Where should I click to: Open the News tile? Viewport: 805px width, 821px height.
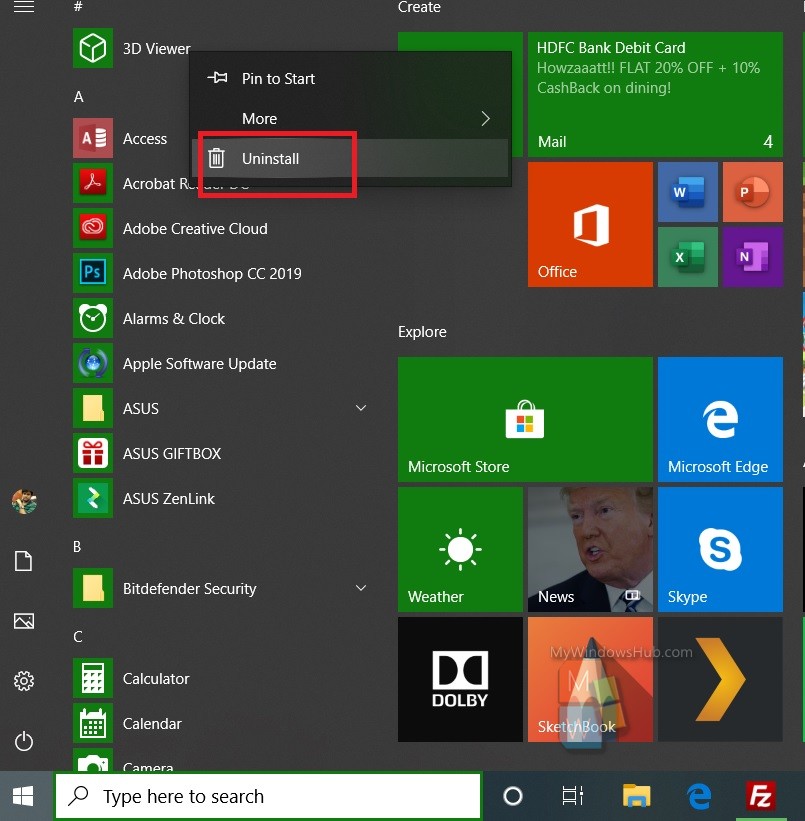590,549
